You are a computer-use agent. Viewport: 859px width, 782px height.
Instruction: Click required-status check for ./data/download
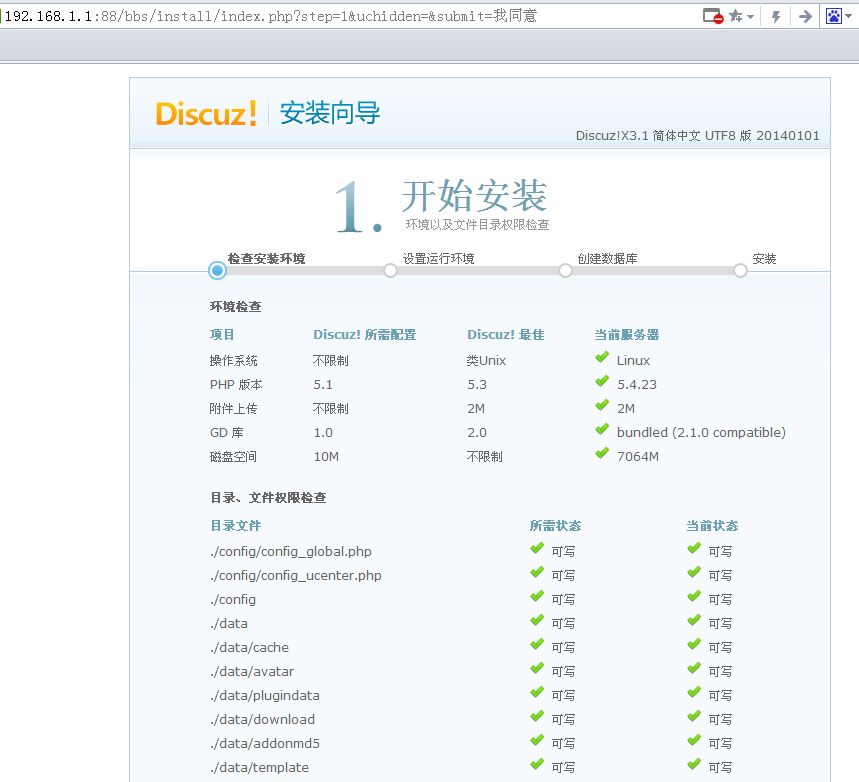(x=537, y=716)
